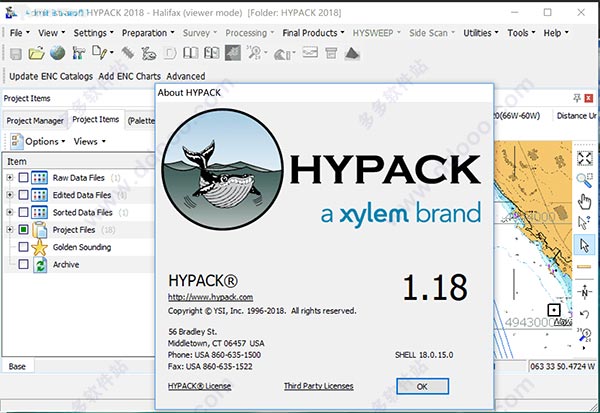Select the Golden Sounding tree item

[82, 247]
